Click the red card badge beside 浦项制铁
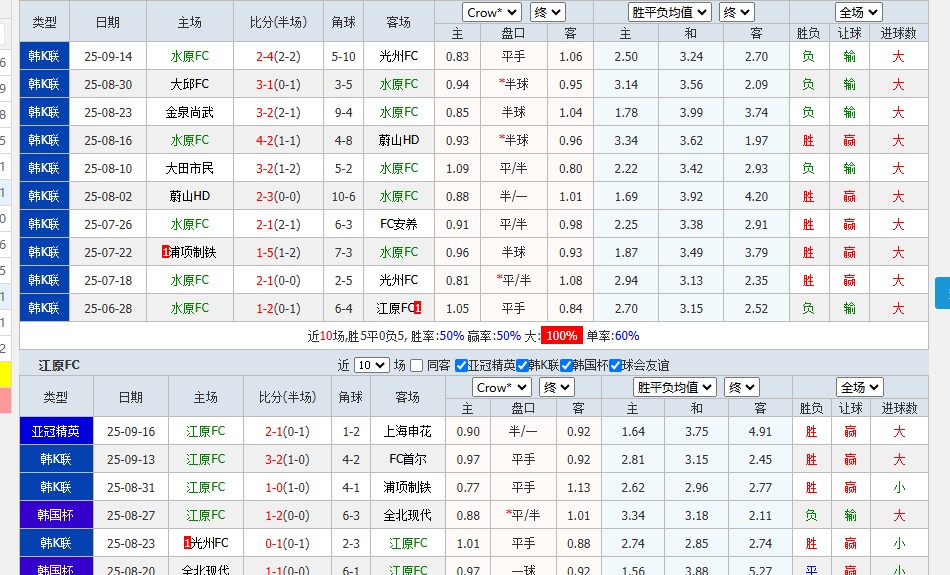Viewport: 950px width, 575px height. [x=165, y=252]
